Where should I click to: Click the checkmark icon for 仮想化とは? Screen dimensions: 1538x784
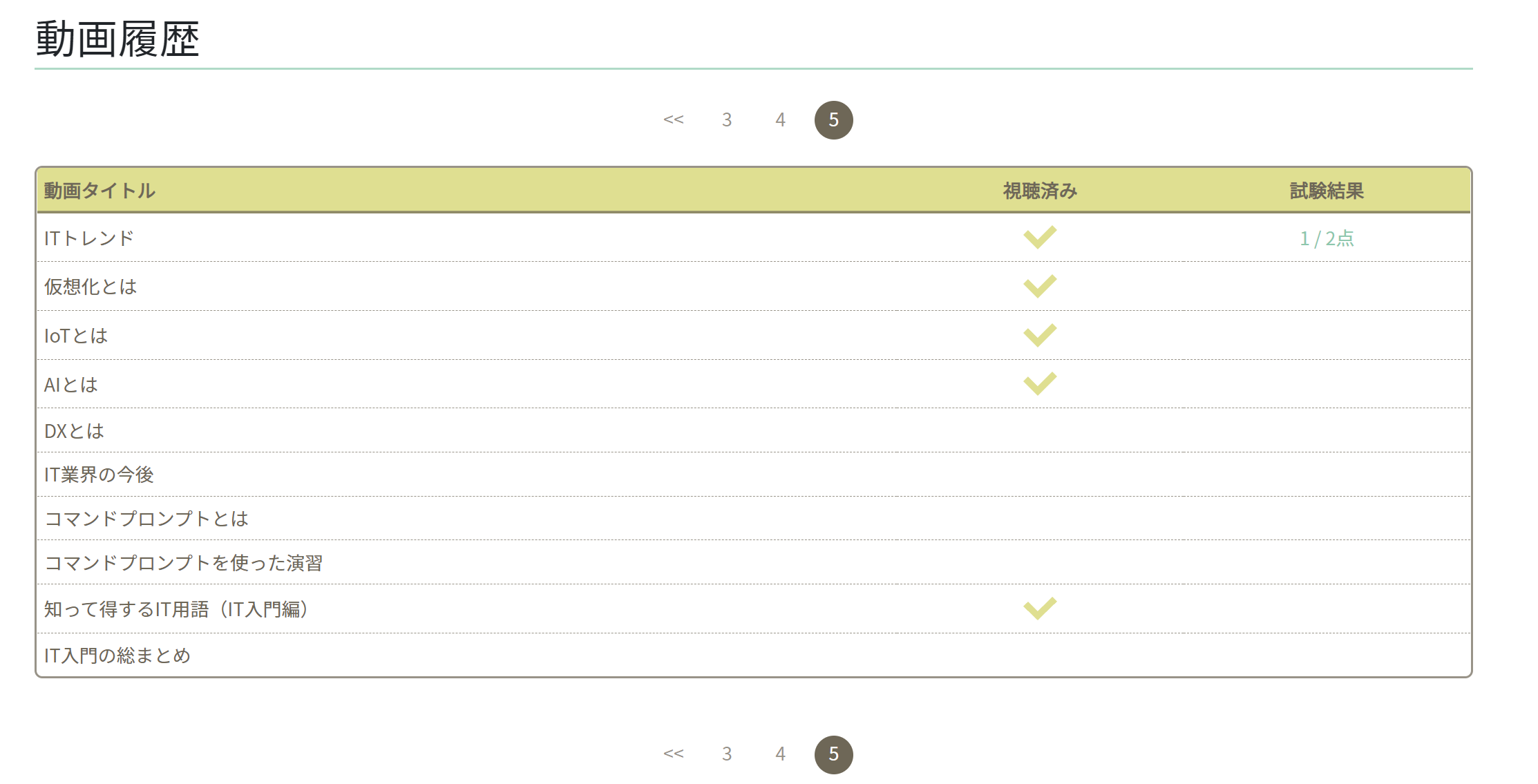pos(1040,286)
